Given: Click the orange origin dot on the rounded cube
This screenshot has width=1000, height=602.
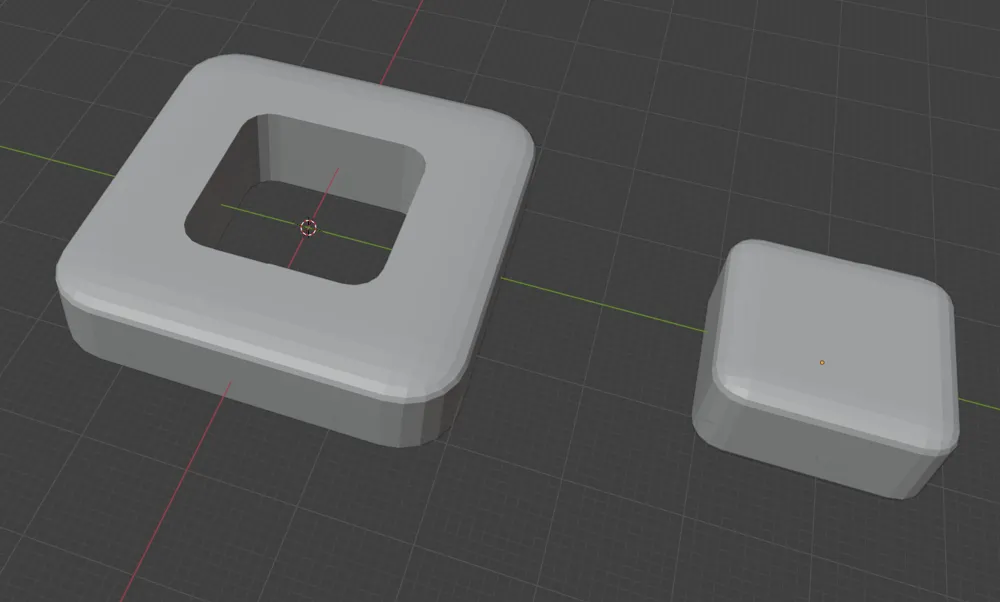Looking at the screenshot, I should 822,362.
